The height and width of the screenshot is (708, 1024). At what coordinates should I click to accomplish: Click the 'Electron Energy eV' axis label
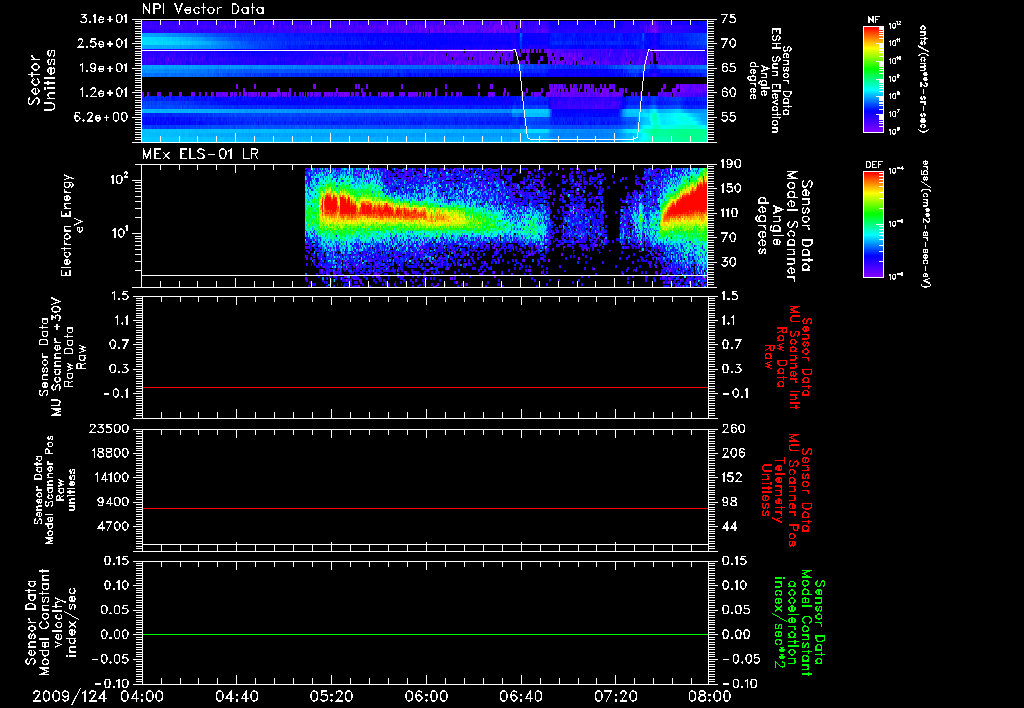click(71, 225)
